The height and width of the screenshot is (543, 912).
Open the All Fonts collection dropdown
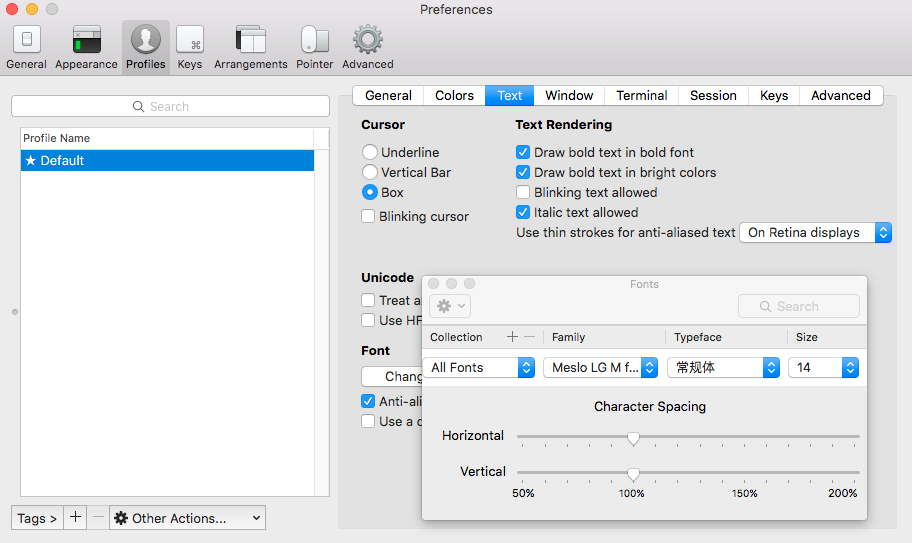(479, 367)
